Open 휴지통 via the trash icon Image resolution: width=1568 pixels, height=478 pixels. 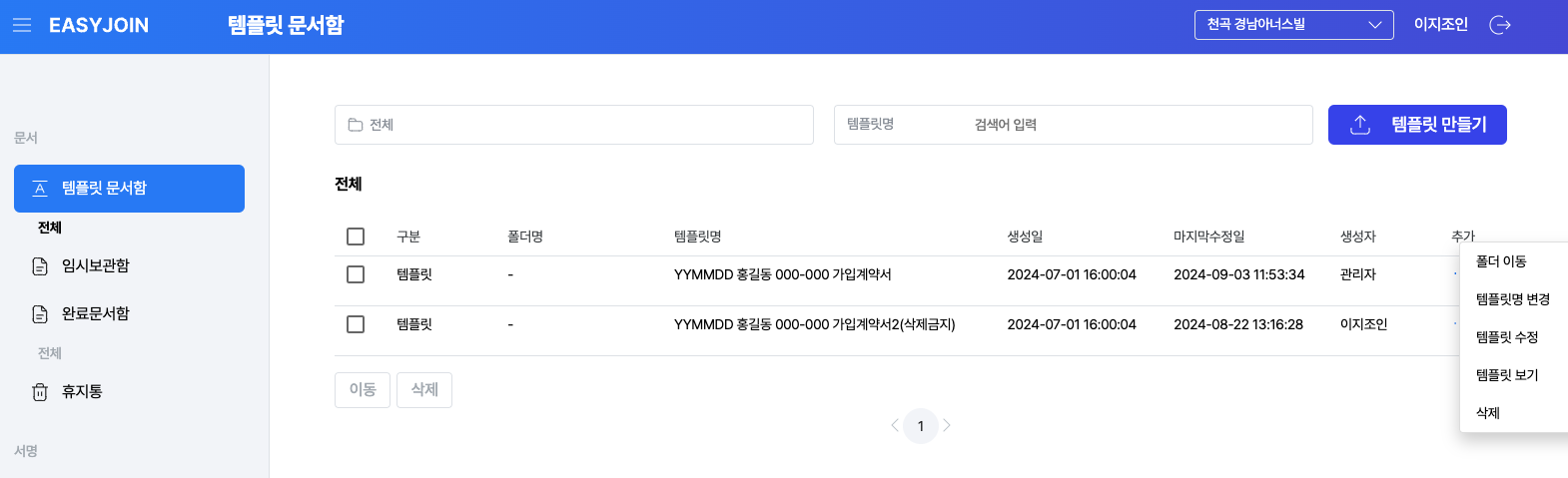pyautogui.click(x=40, y=392)
